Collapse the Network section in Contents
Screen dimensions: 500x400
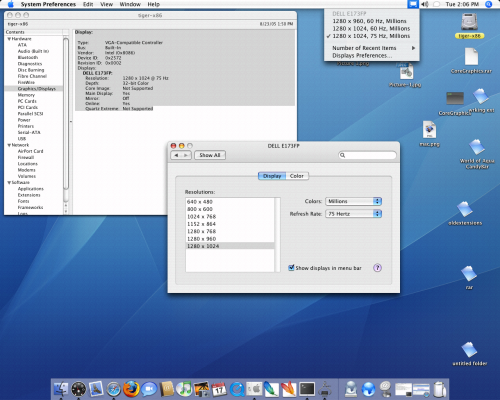pos(9,145)
